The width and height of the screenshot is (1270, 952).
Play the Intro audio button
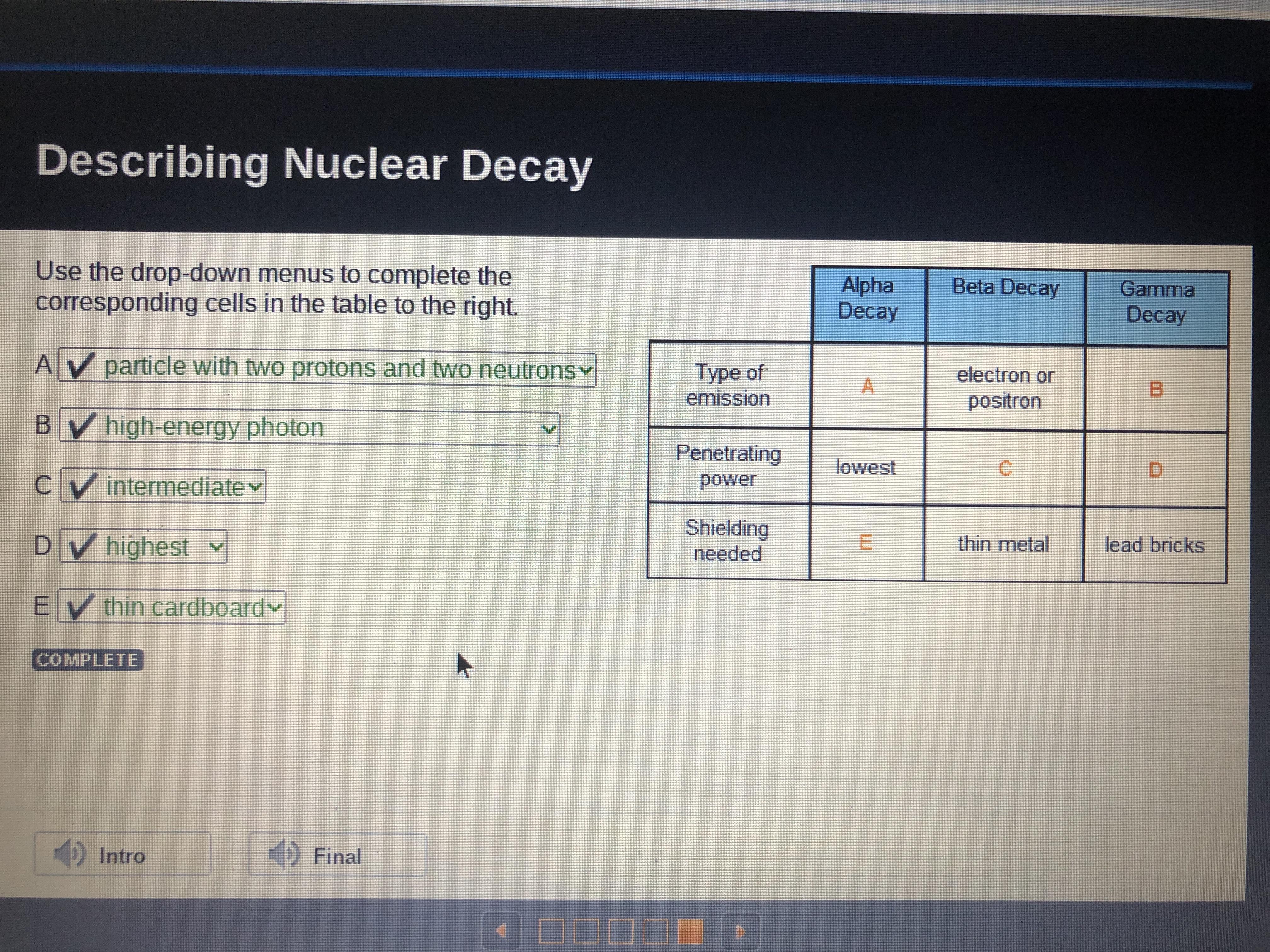(122, 855)
